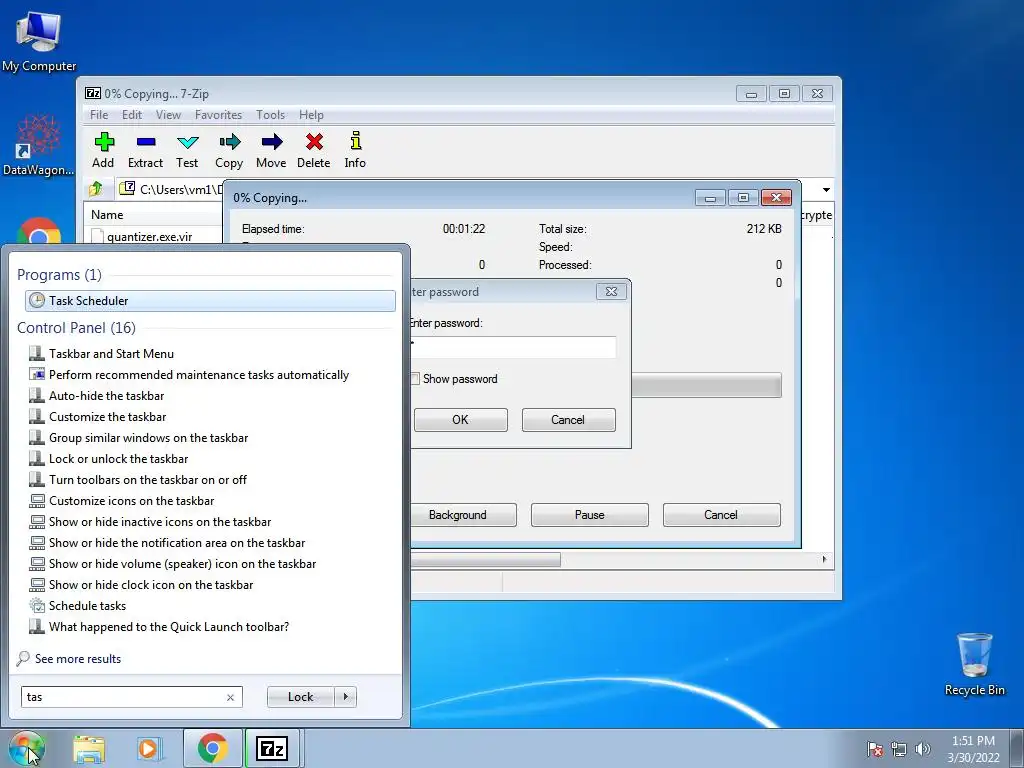
Task: Click the Info toolbar icon
Action: pos(355,150)
